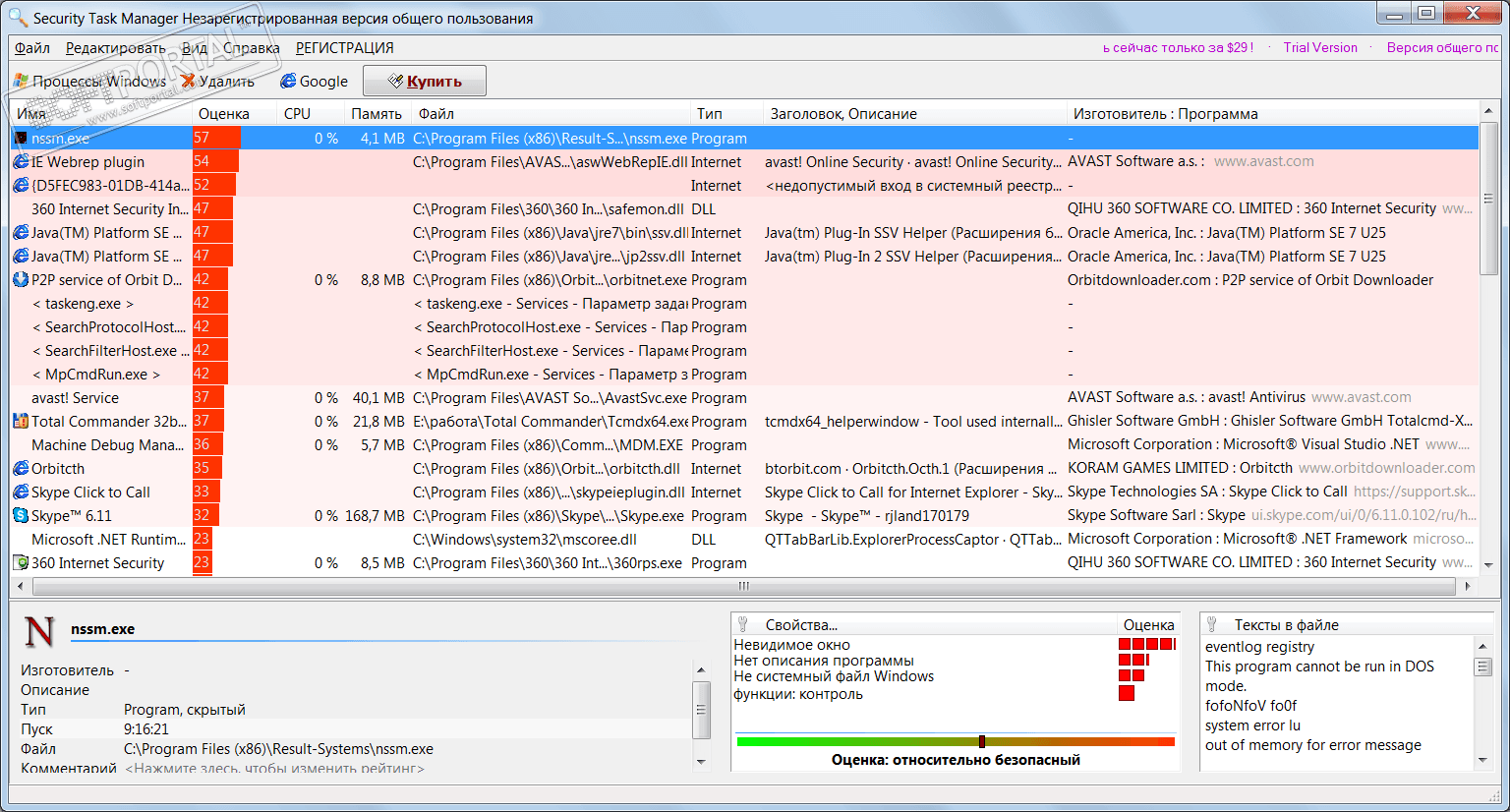Sort by the Заголовок, Описание column header
This screenshot has height=812, width=1510.
[x=914, y=114]
